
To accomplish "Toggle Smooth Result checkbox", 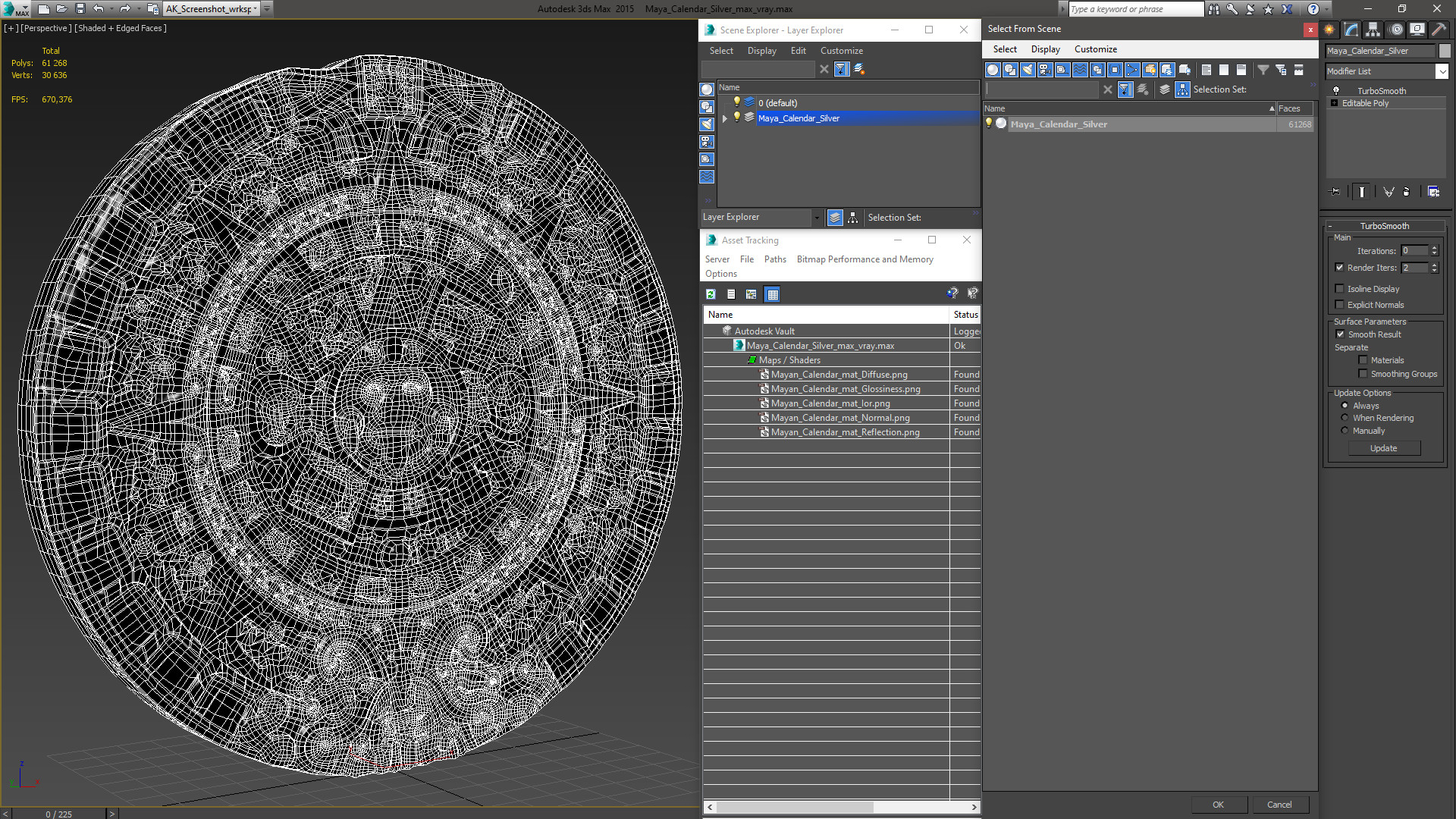I will pos(1340,334).
